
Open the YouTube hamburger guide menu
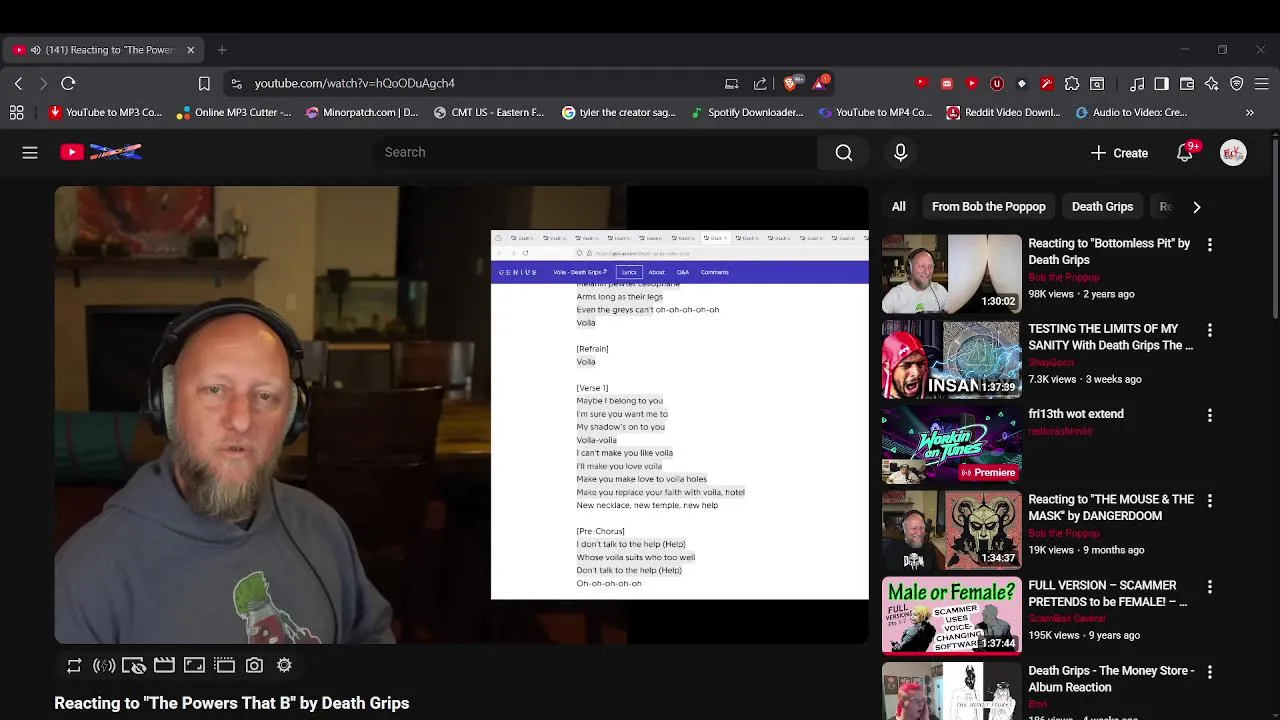[30, 152]
